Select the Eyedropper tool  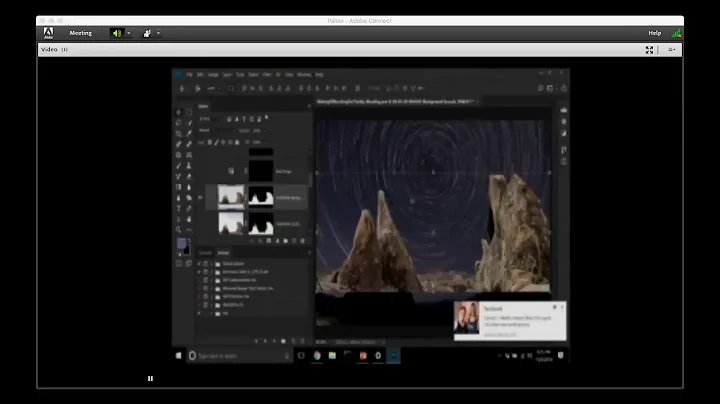pyautogui.click(x=189, y=134)
